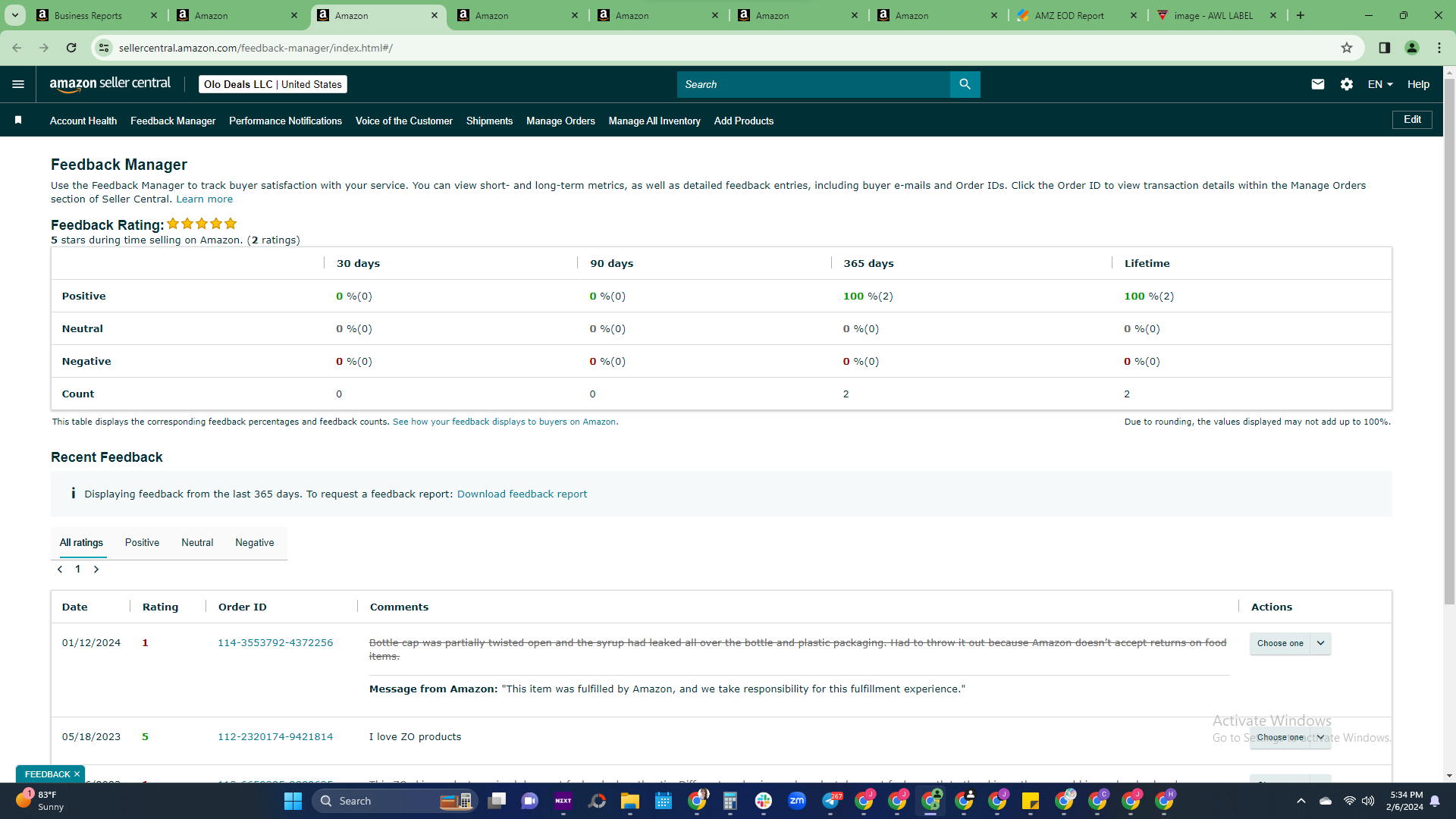Open Telegram from taskbar
The width and height of the screenshot is (1456, 819).
pyautogui.click(x=831, y=801)
